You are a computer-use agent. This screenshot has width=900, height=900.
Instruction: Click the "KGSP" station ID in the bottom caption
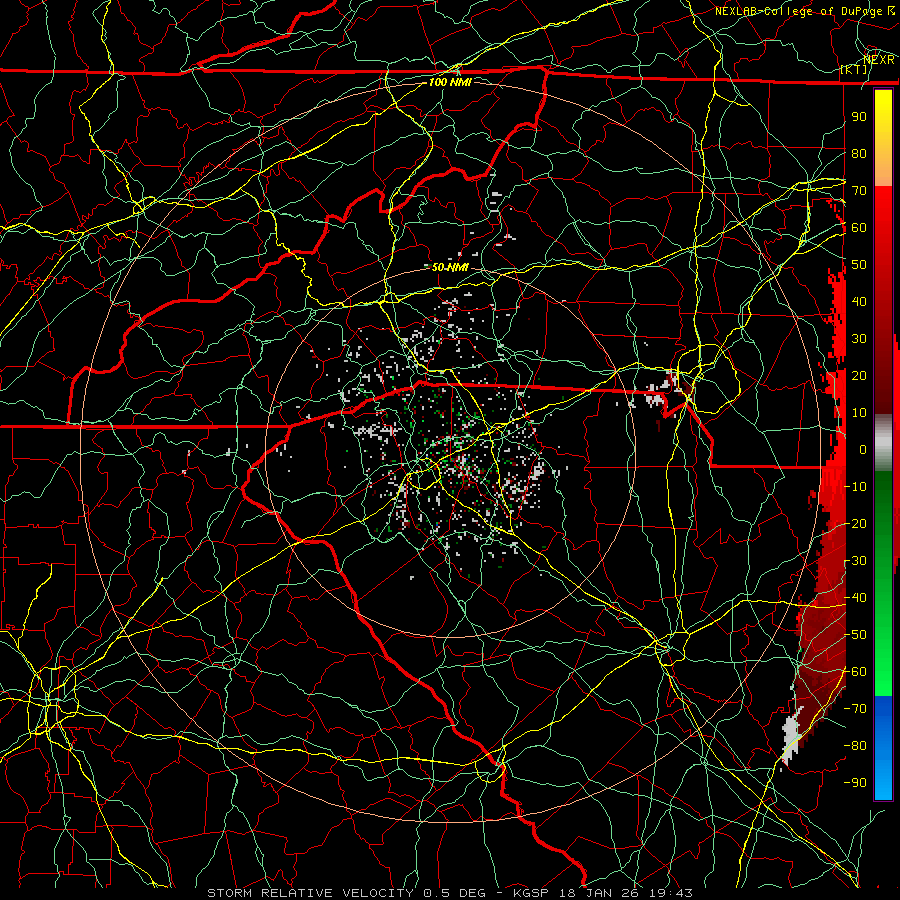(x=531, y=893)
